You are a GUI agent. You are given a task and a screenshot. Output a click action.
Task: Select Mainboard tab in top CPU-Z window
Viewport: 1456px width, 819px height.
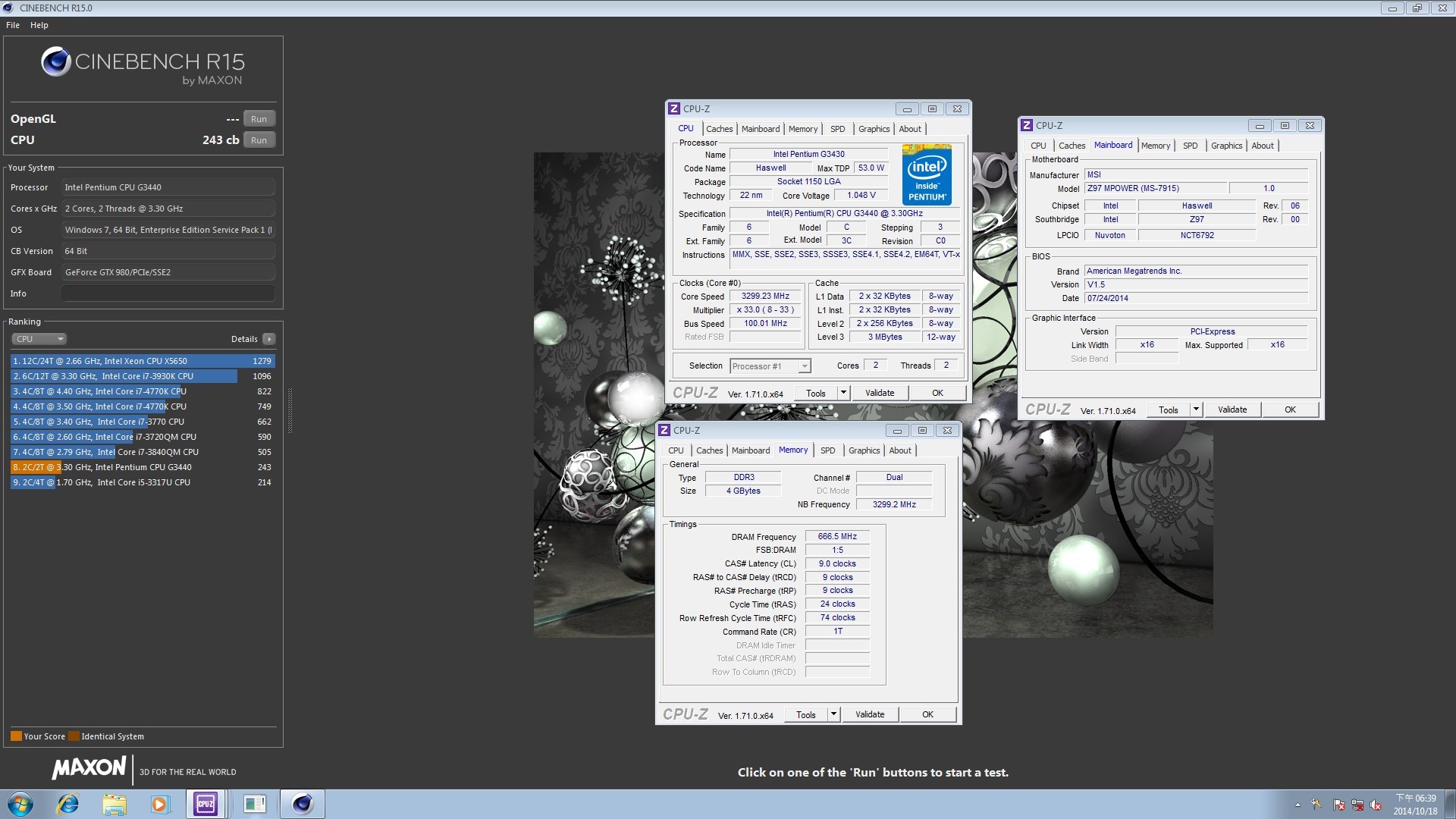pos(761,129)
